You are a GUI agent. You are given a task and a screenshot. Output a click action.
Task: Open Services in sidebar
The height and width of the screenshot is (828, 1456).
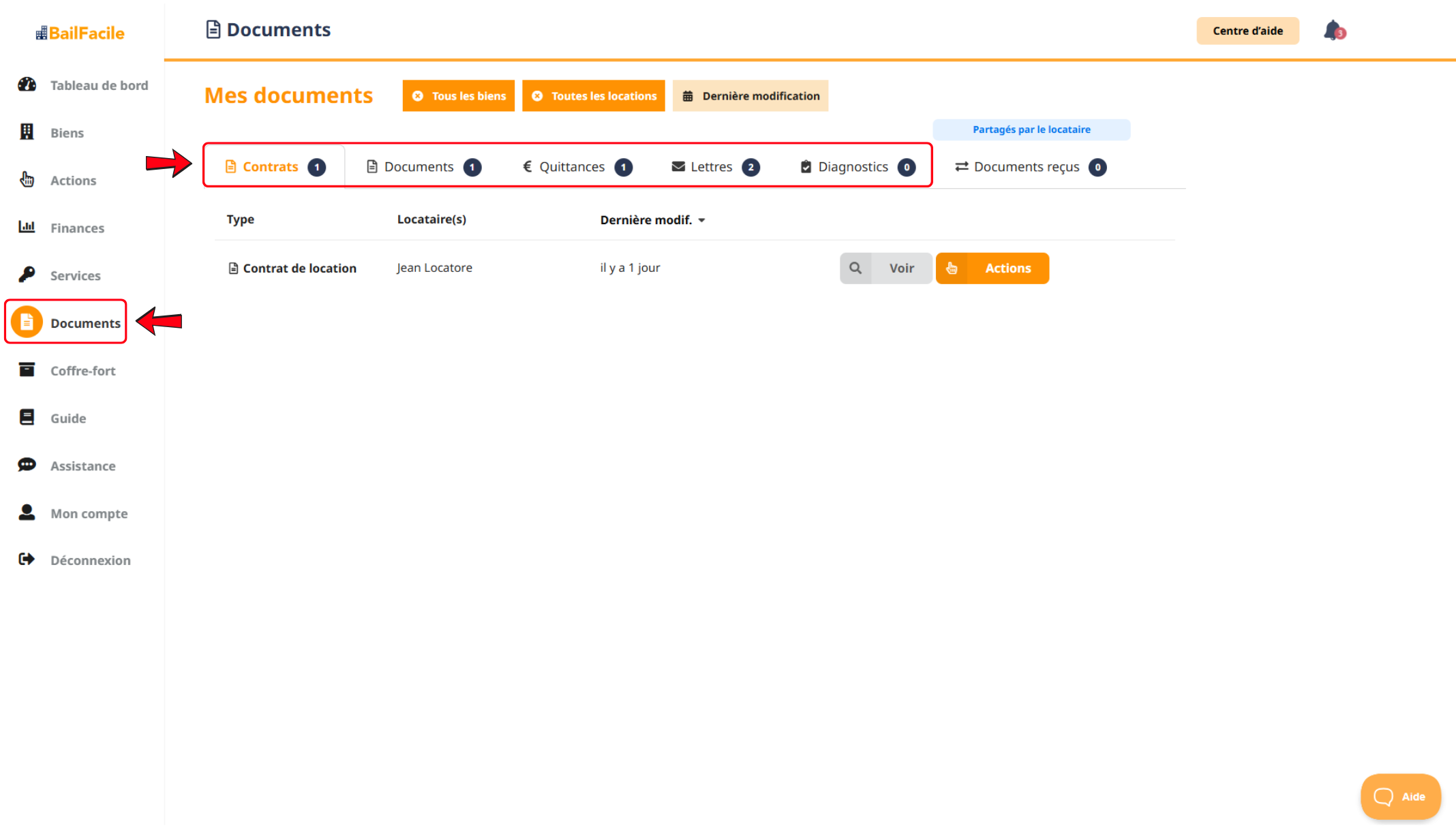point(75,275)
